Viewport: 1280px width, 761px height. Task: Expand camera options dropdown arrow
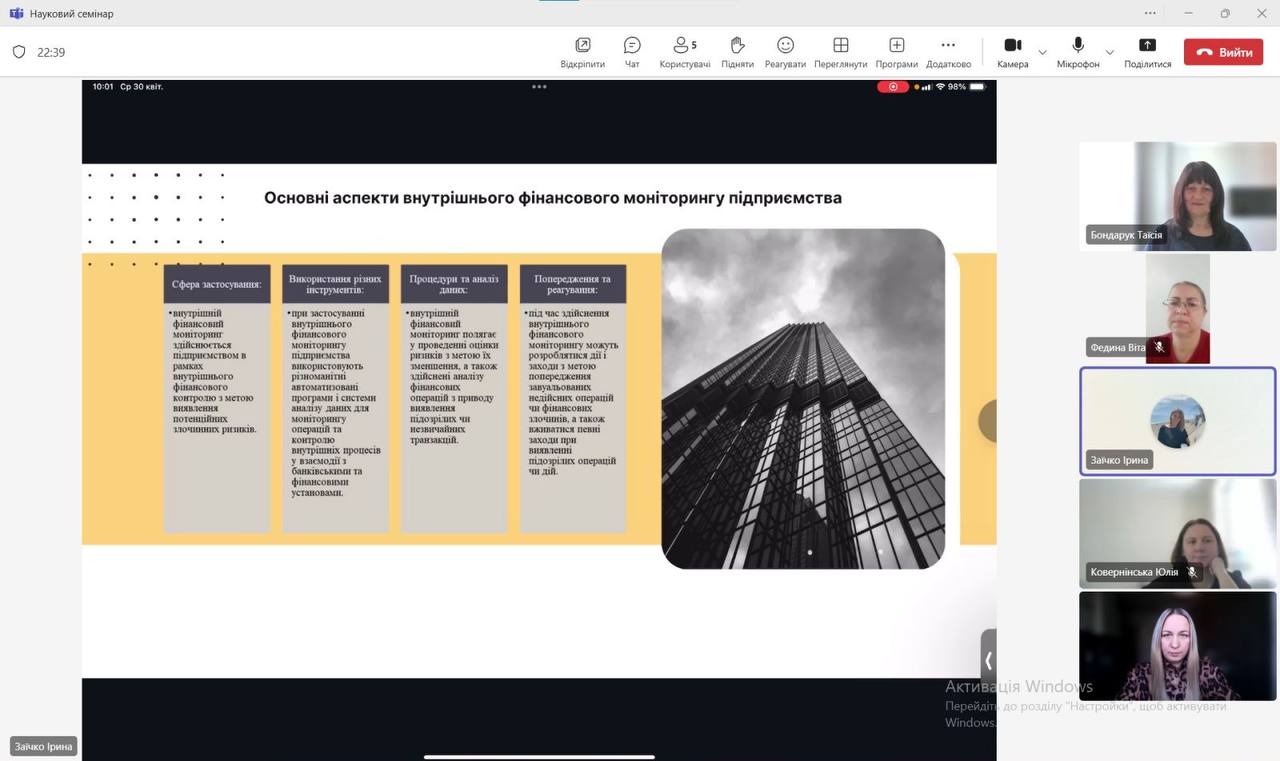pyautogui.click(x=1042, y=52)
